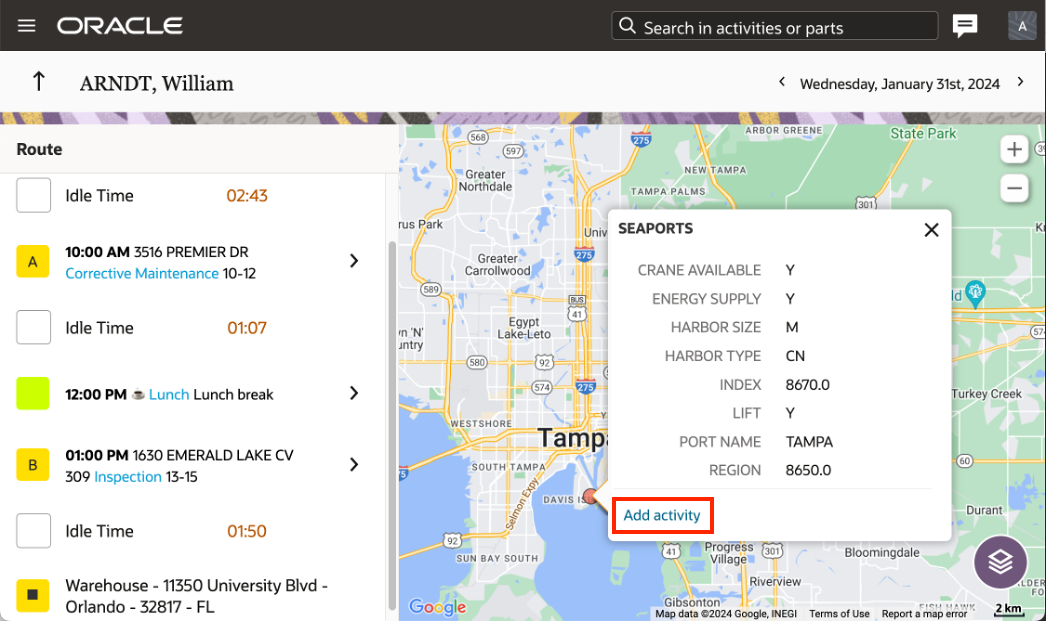The height and width of the screenshot is (622, 1046).
Task: Go to next day arrow
Action: click(x=1020, y=82)
